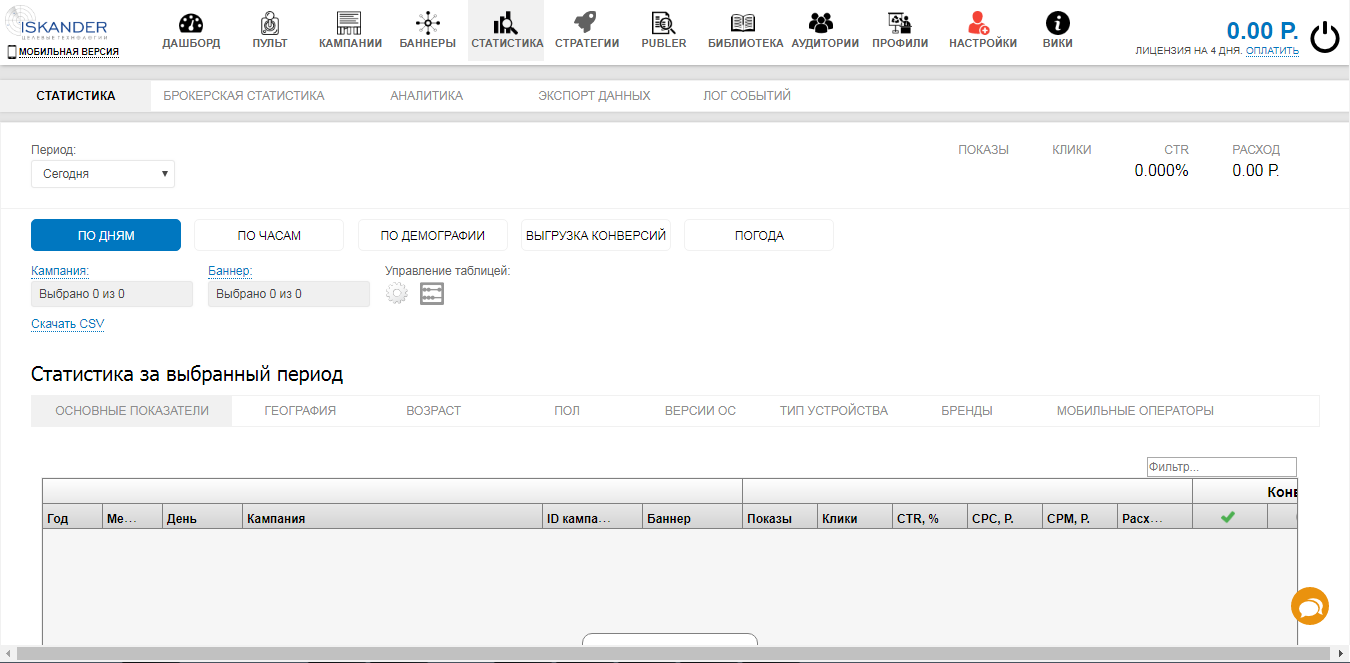Screen dimensions: 1350x663
Task: Switch to Экспорт данных tab
Action: pos(594,96)
